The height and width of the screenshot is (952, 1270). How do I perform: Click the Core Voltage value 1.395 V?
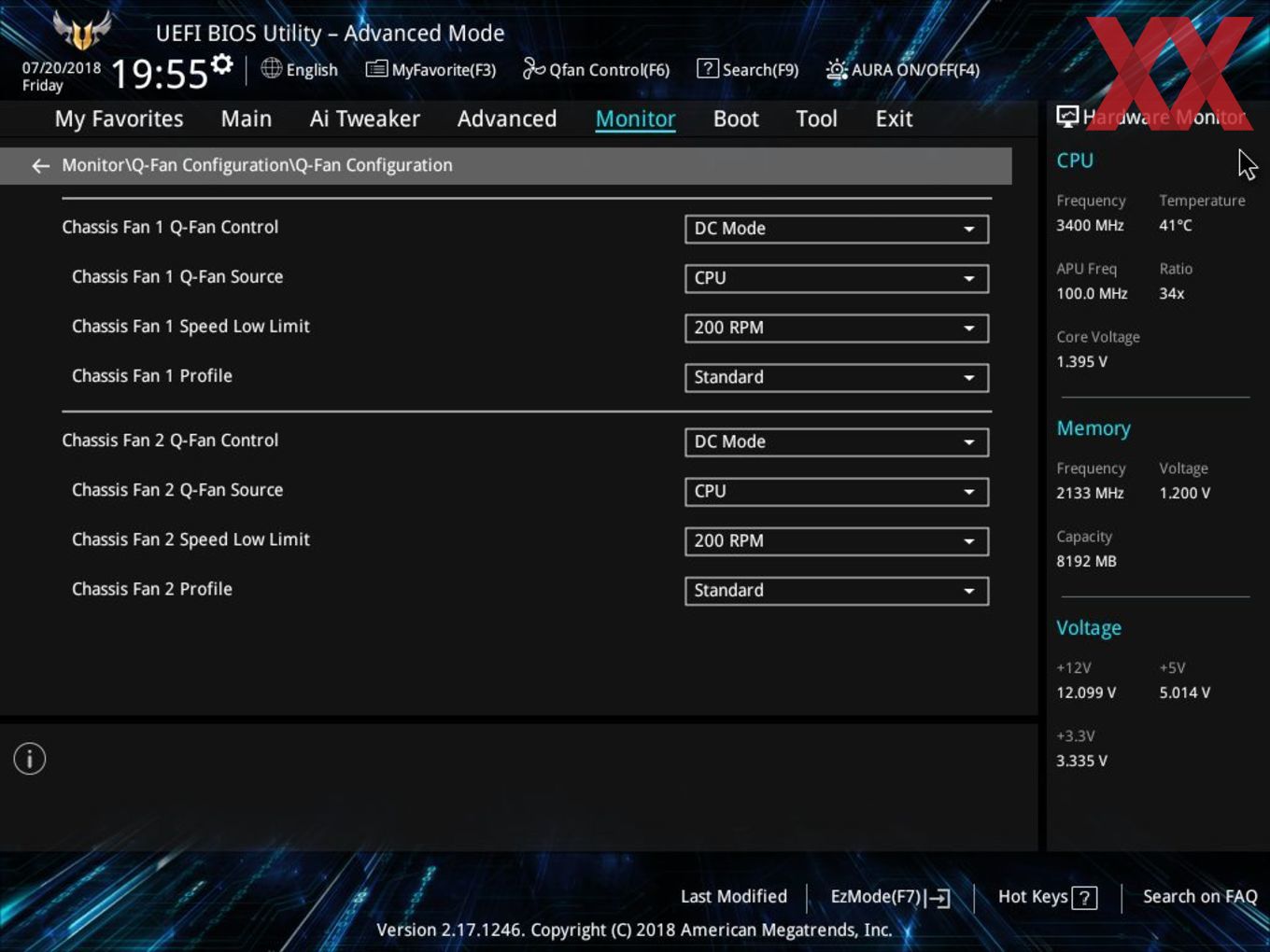[1081, 362]
